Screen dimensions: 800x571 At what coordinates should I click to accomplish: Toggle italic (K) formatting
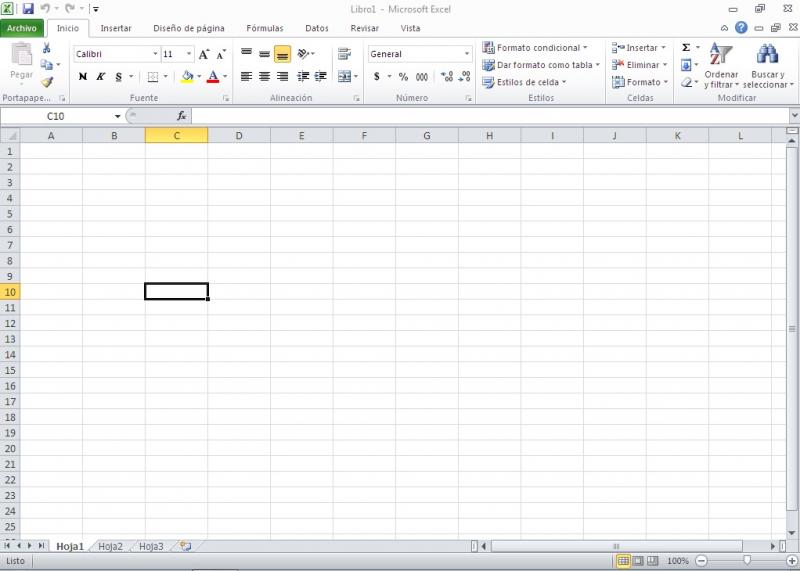click(100, 77)
